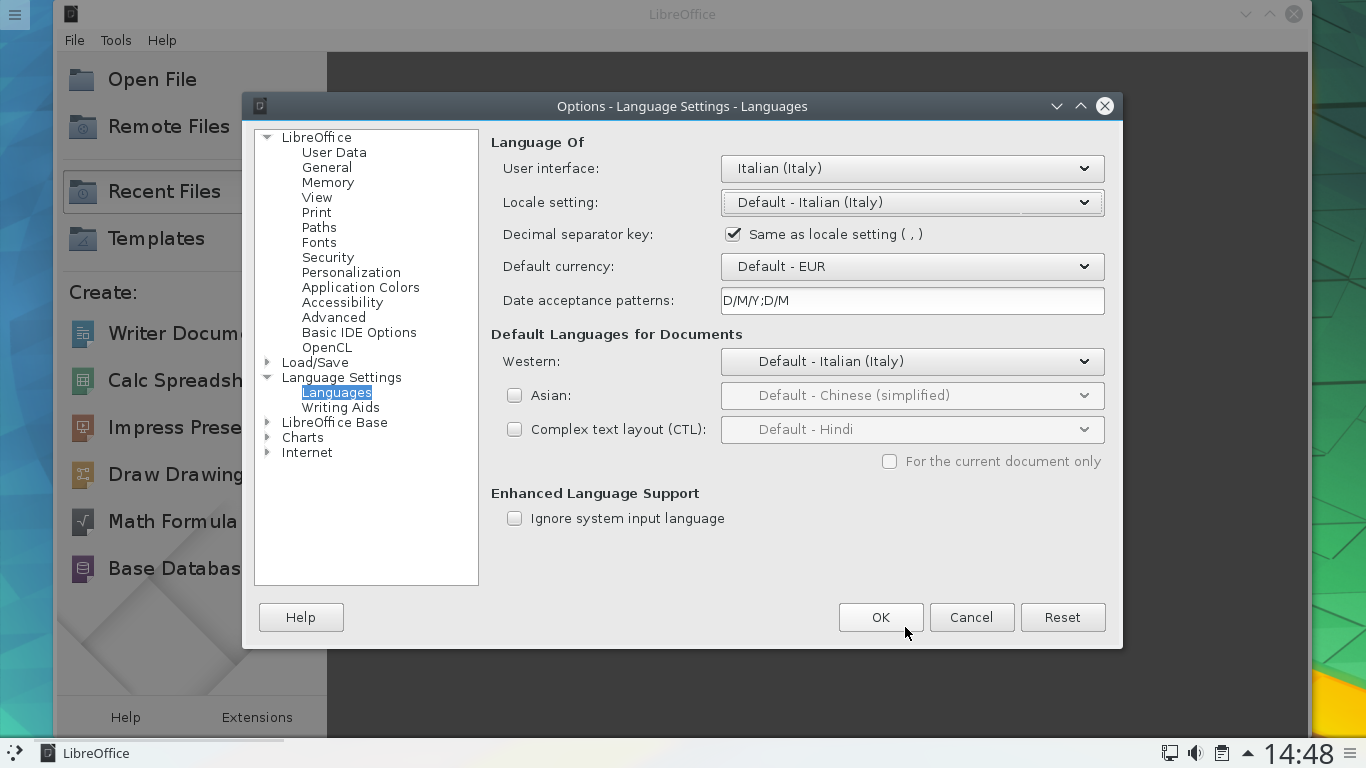Open the Default currency dropdown
This screenshot has width=1366, height=768.
tap(912, 266)
